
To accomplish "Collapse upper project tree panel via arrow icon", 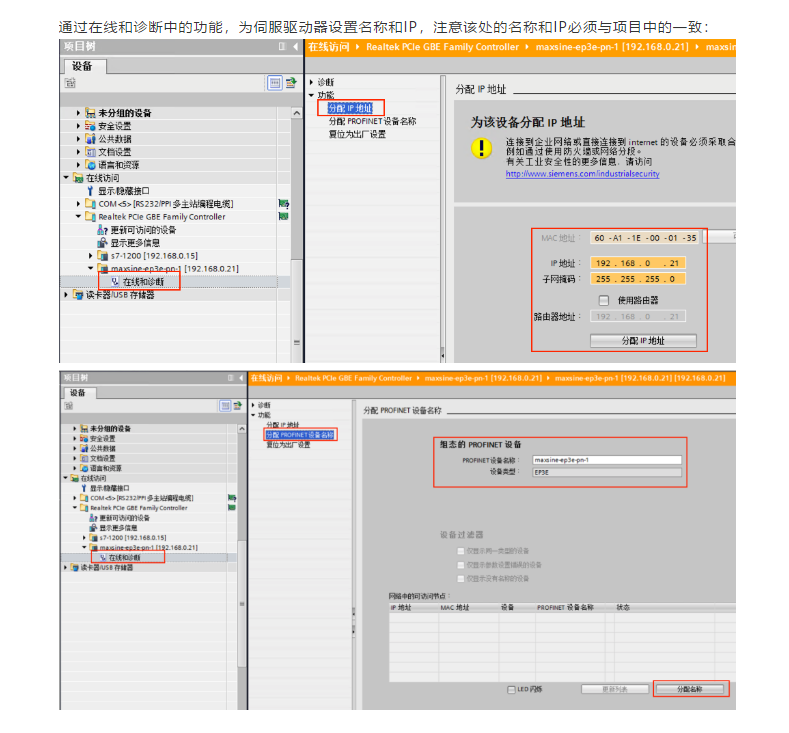I will pos(294,47).
